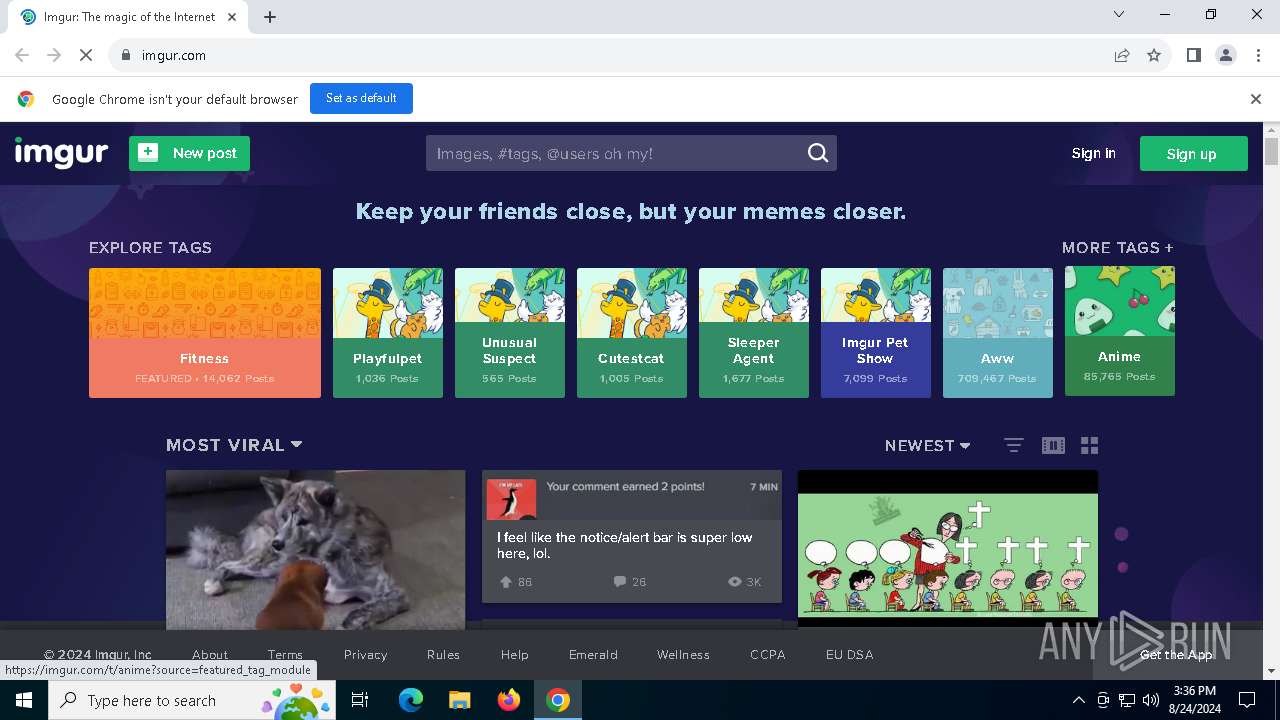
Task: Click the upvote arrow showing 86
Action: pyautogui.click(x=506, y=581)
